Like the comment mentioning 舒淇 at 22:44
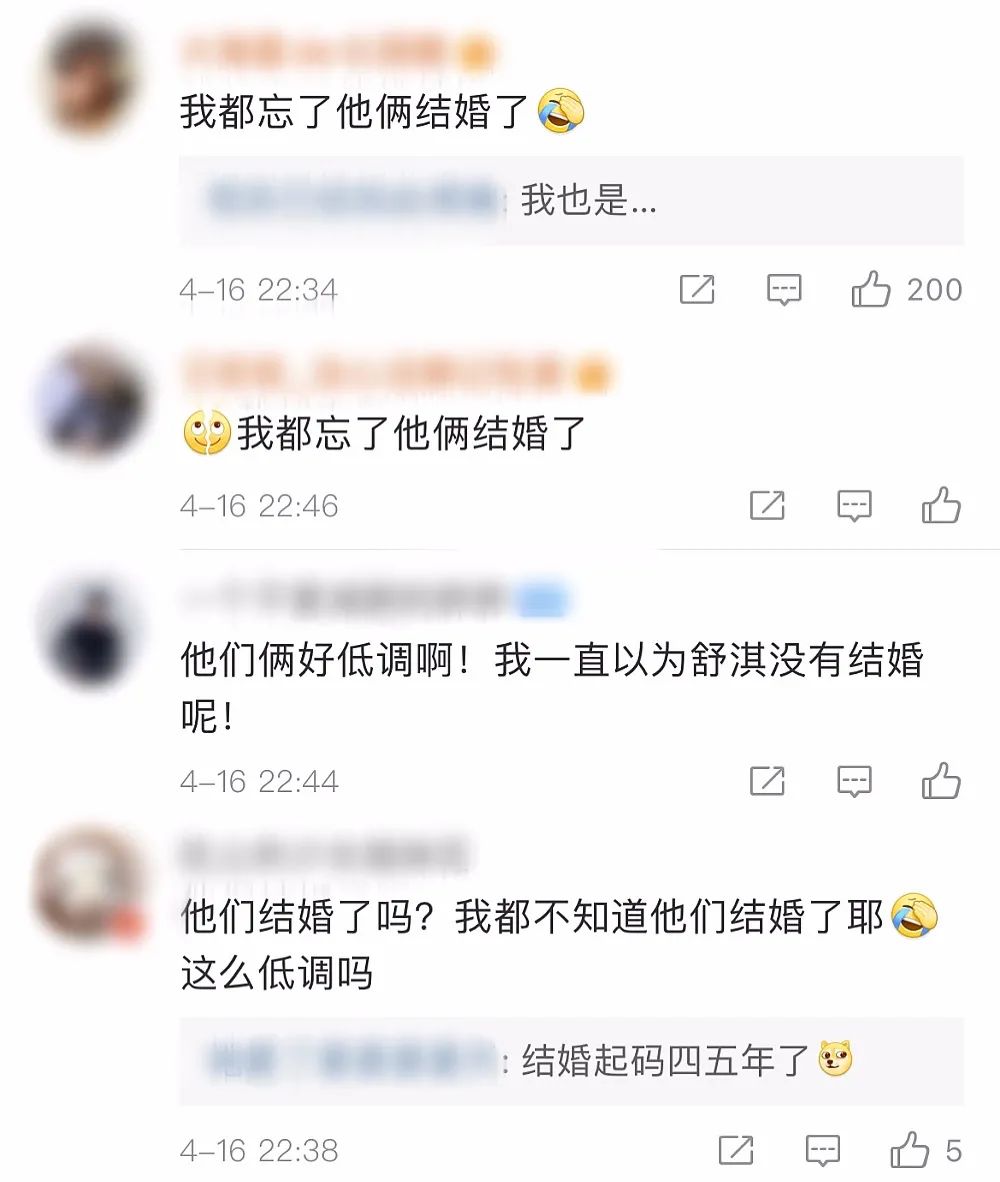 (941, 781)
